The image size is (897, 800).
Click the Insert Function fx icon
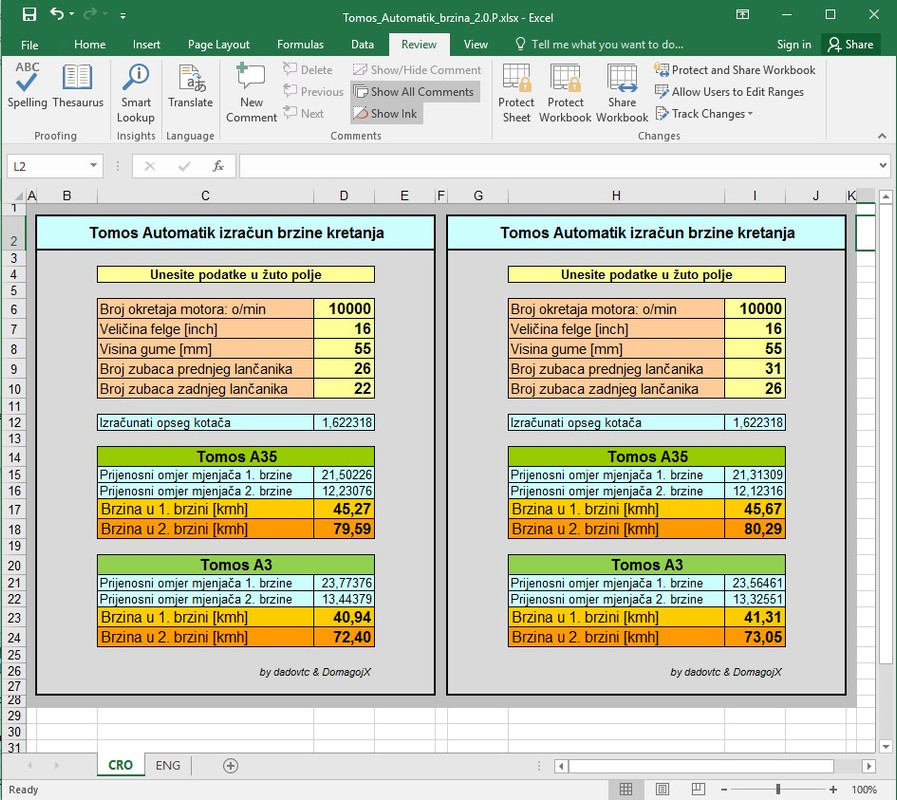pos(218,166)
